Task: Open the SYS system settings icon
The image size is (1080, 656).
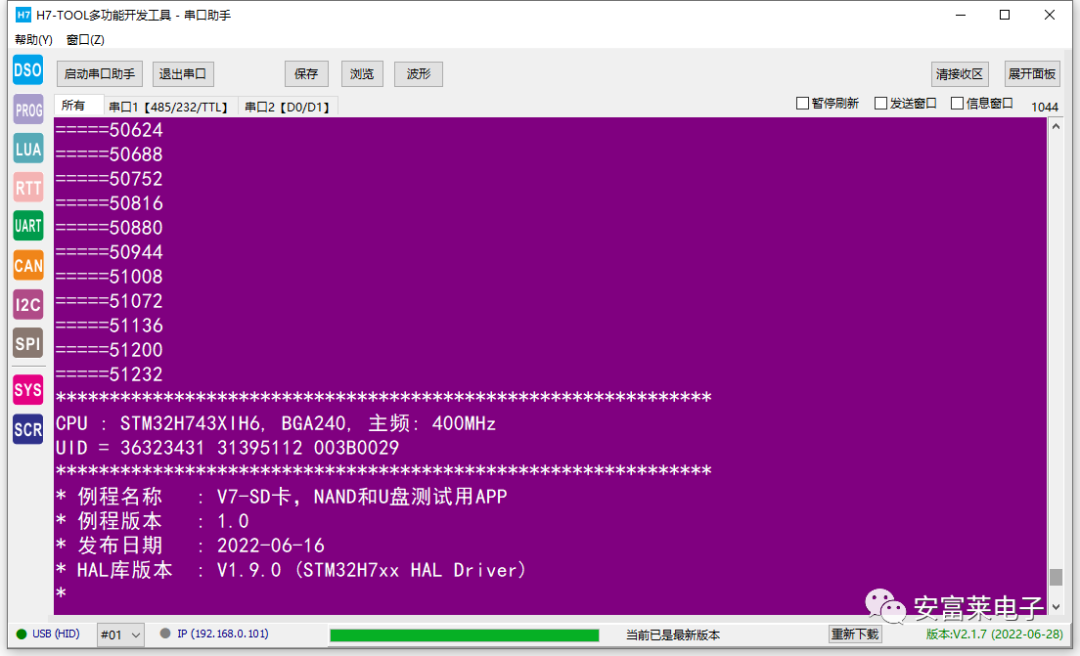Action: pos(28,390)
